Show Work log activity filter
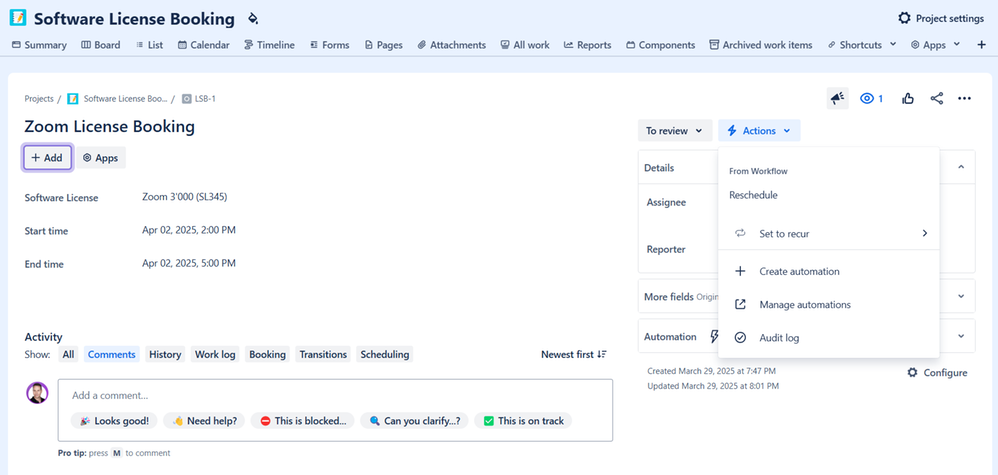This screenshot has height=475, width=998. [215, 354]
